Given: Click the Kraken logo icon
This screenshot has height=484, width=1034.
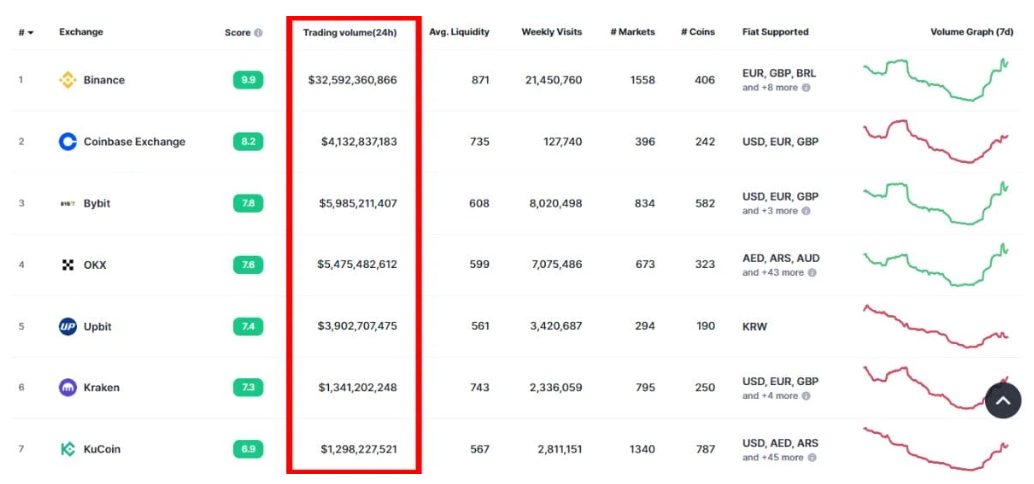Looking at the screenshot, I should (x=68, y=388).
